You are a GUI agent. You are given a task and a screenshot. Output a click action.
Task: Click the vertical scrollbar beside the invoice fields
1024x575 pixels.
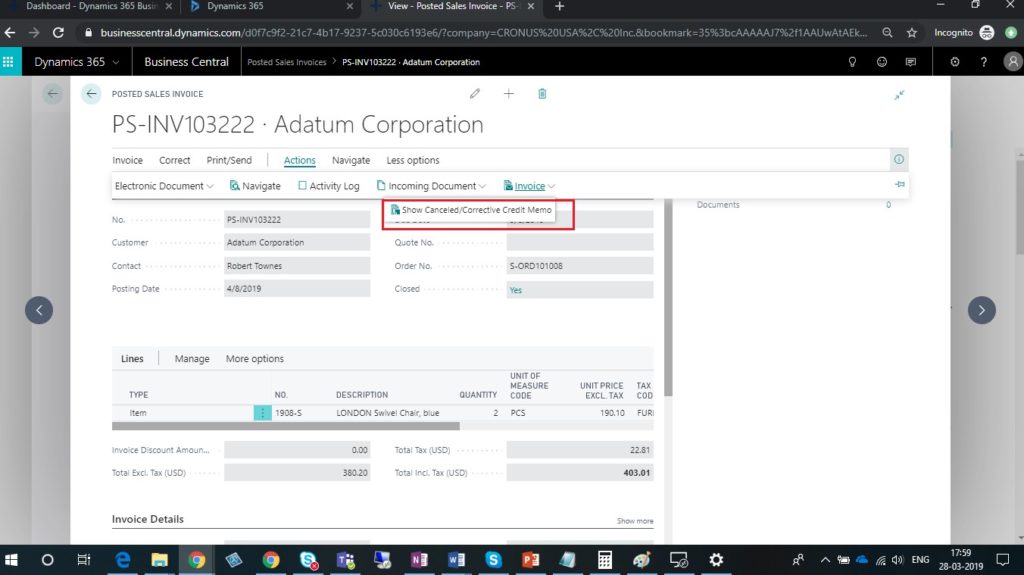tap(668, 297)
